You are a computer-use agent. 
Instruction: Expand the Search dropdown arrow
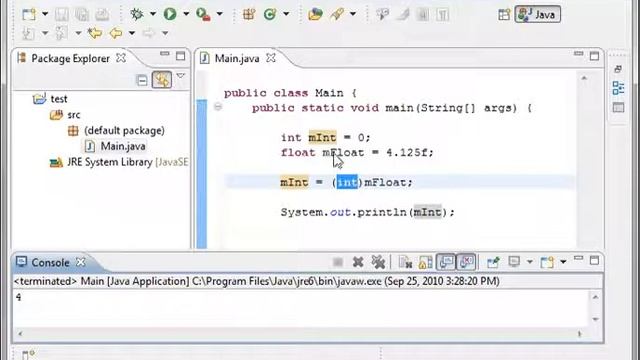353,14
